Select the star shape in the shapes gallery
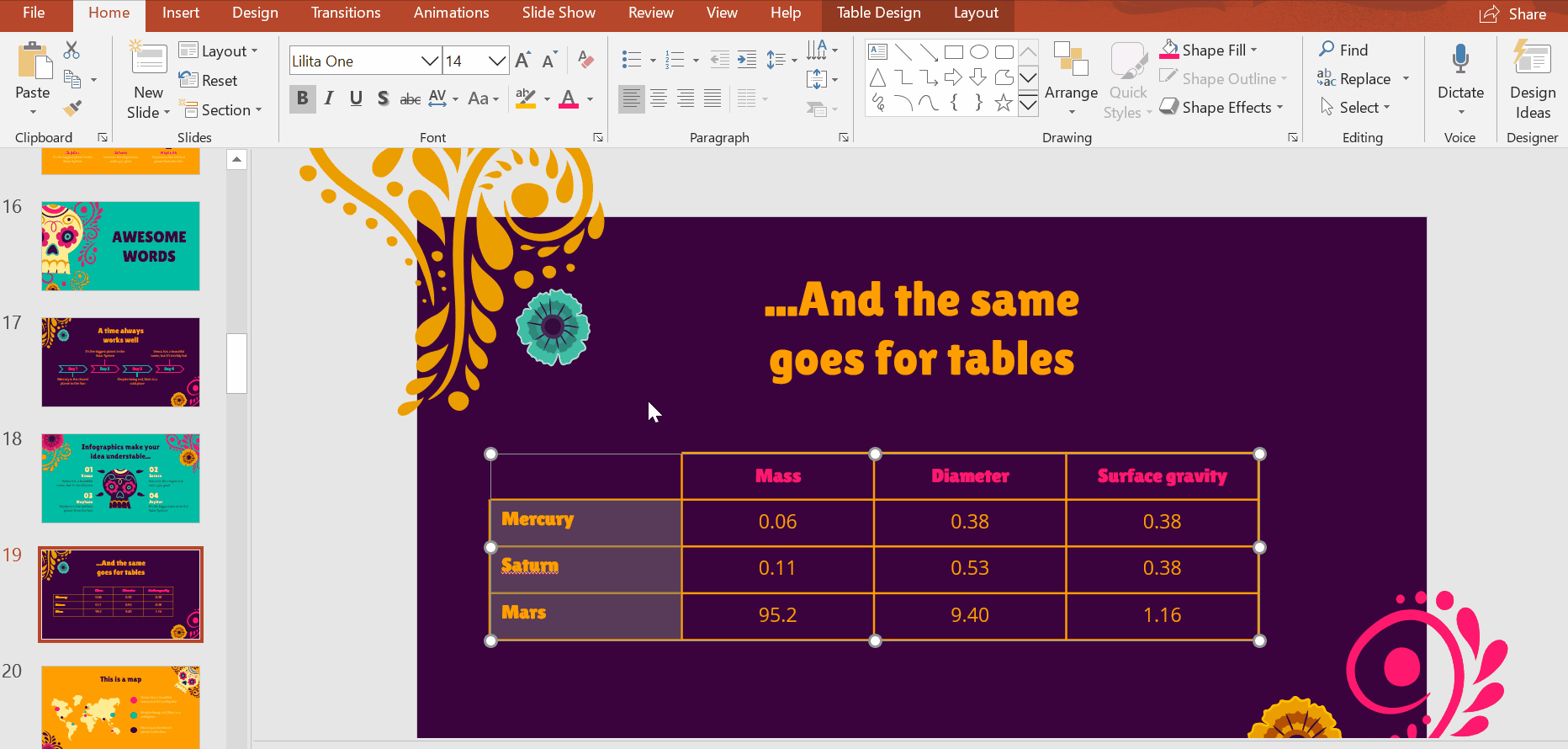The width and height of the screenshot is (1568, 749). (1003, 103)
